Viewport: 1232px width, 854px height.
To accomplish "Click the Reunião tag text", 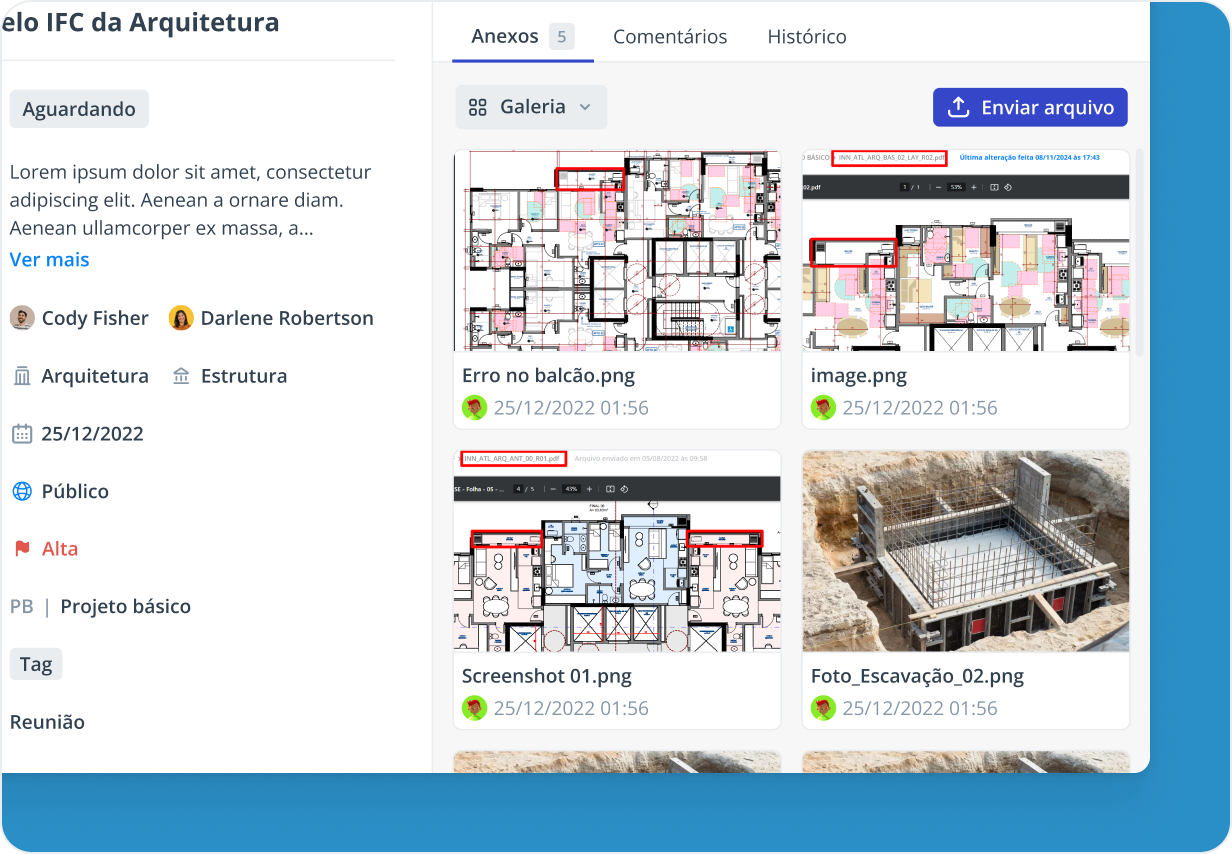I will (47, 722).
